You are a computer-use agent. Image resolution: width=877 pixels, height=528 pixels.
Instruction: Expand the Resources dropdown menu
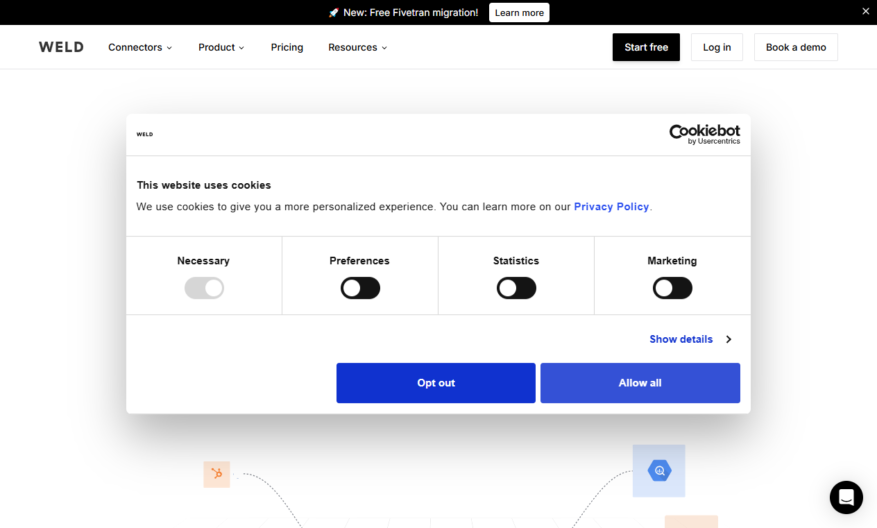[x=357, y=48]
